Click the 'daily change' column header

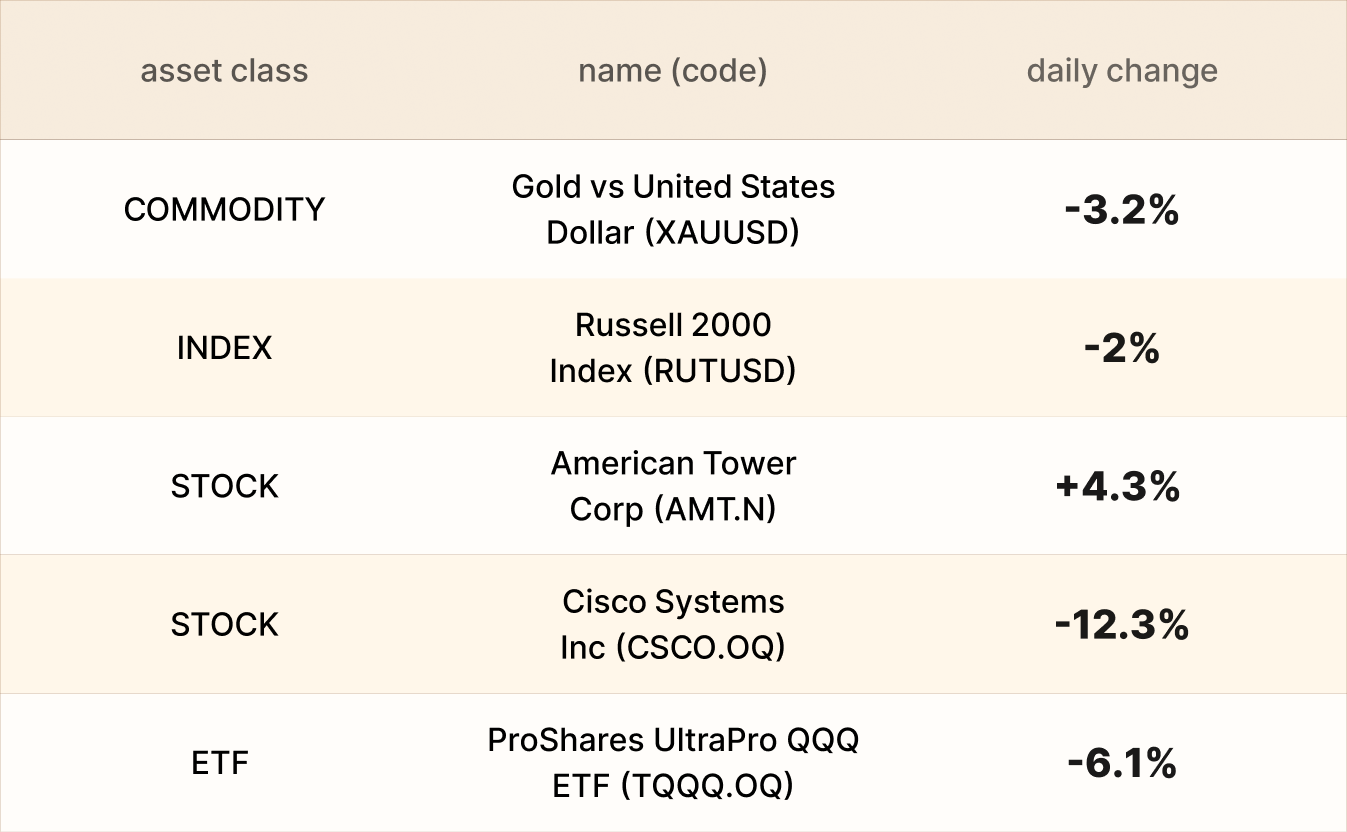(1121, 71)
